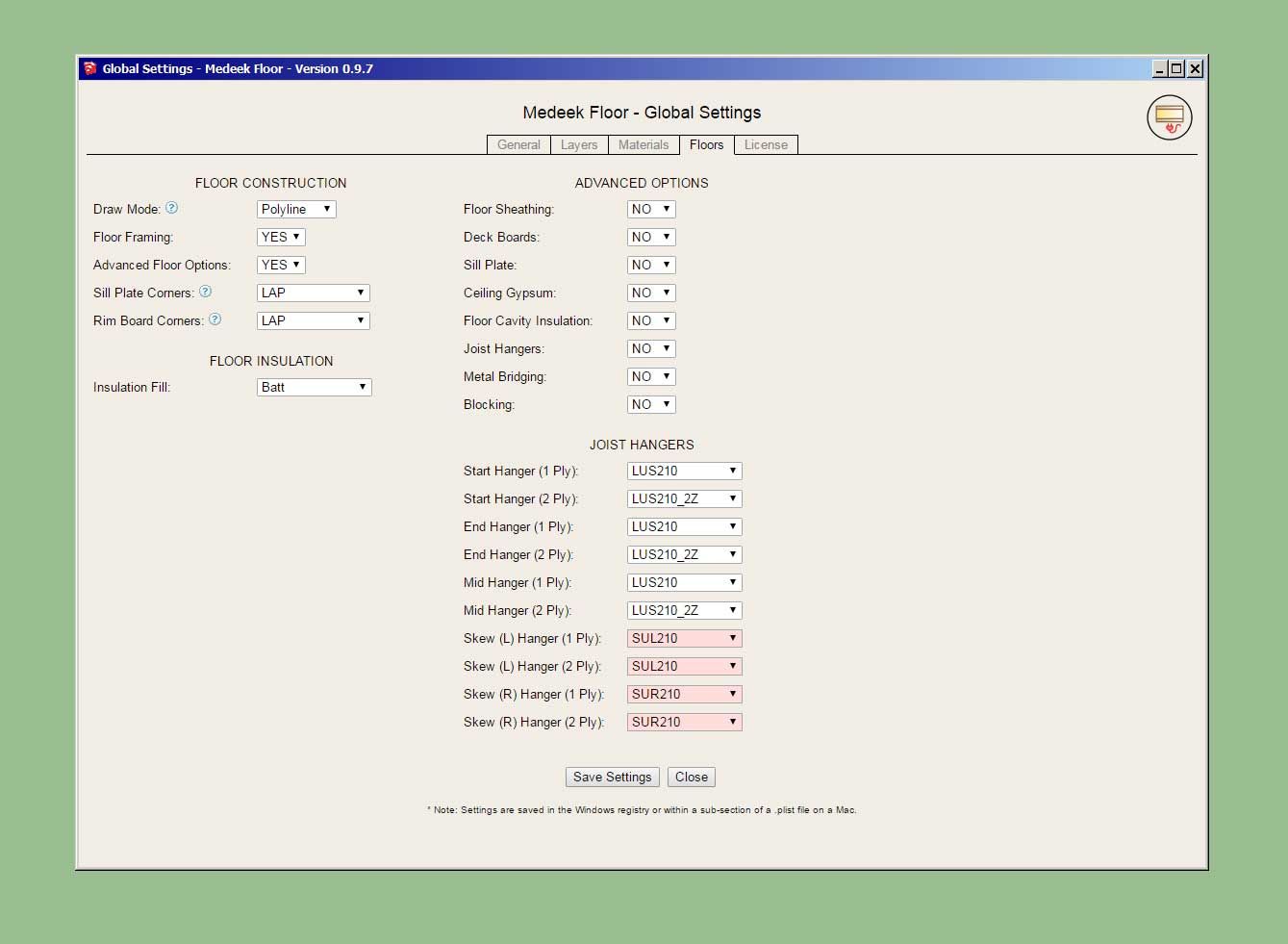Click the FLOOR INSULATION heading
Viewport: 1288px width, 944px height.
271,361
